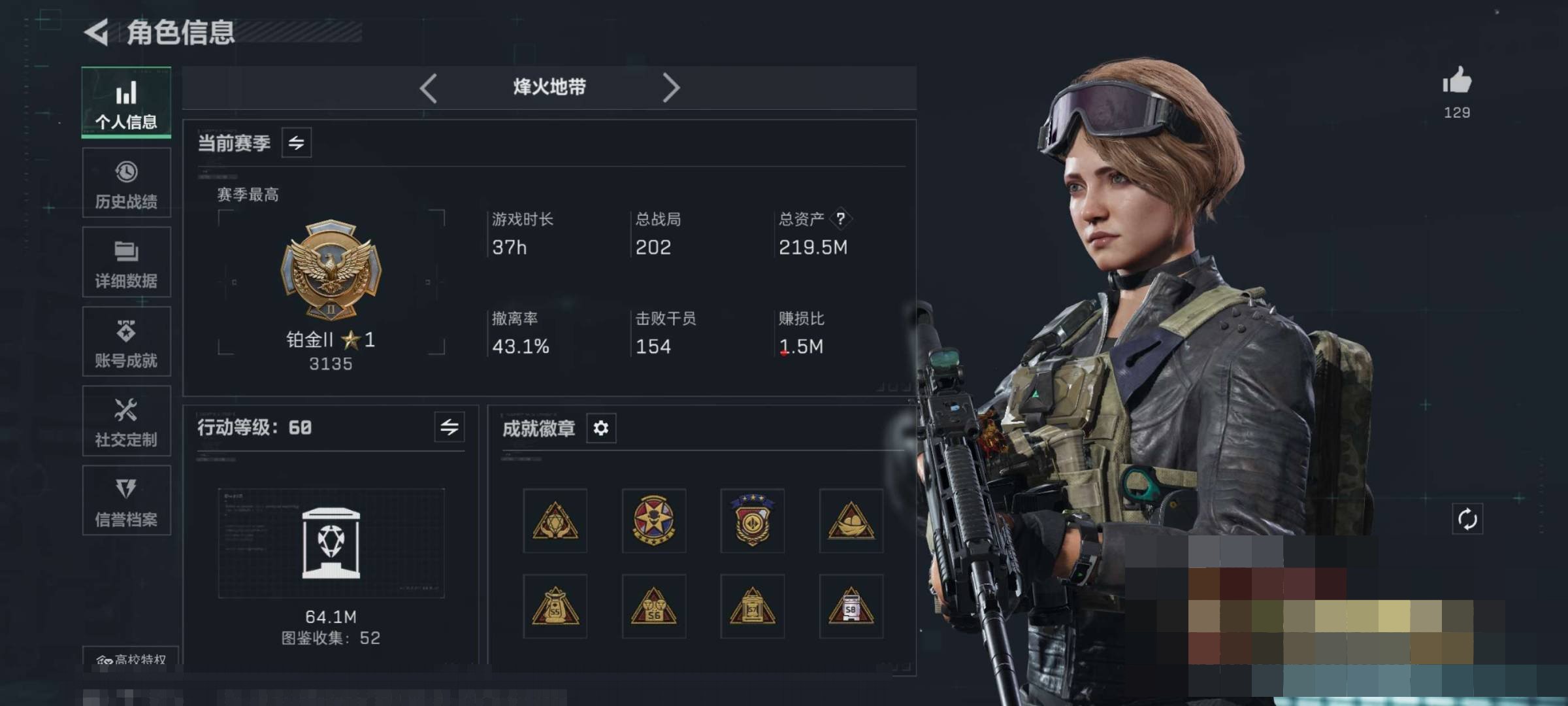This screenshot has width=1568, height=706.
Task: Open the 个人信息 tab
Action: (x=126, y=103)
